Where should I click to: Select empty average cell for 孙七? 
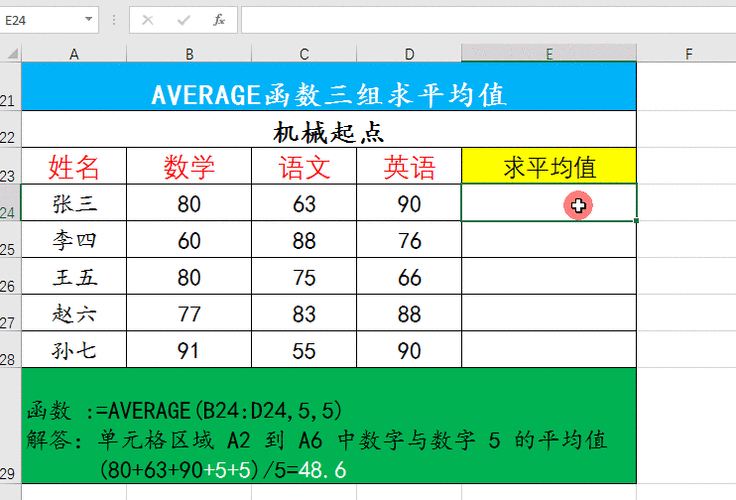[x=549, y=349]
